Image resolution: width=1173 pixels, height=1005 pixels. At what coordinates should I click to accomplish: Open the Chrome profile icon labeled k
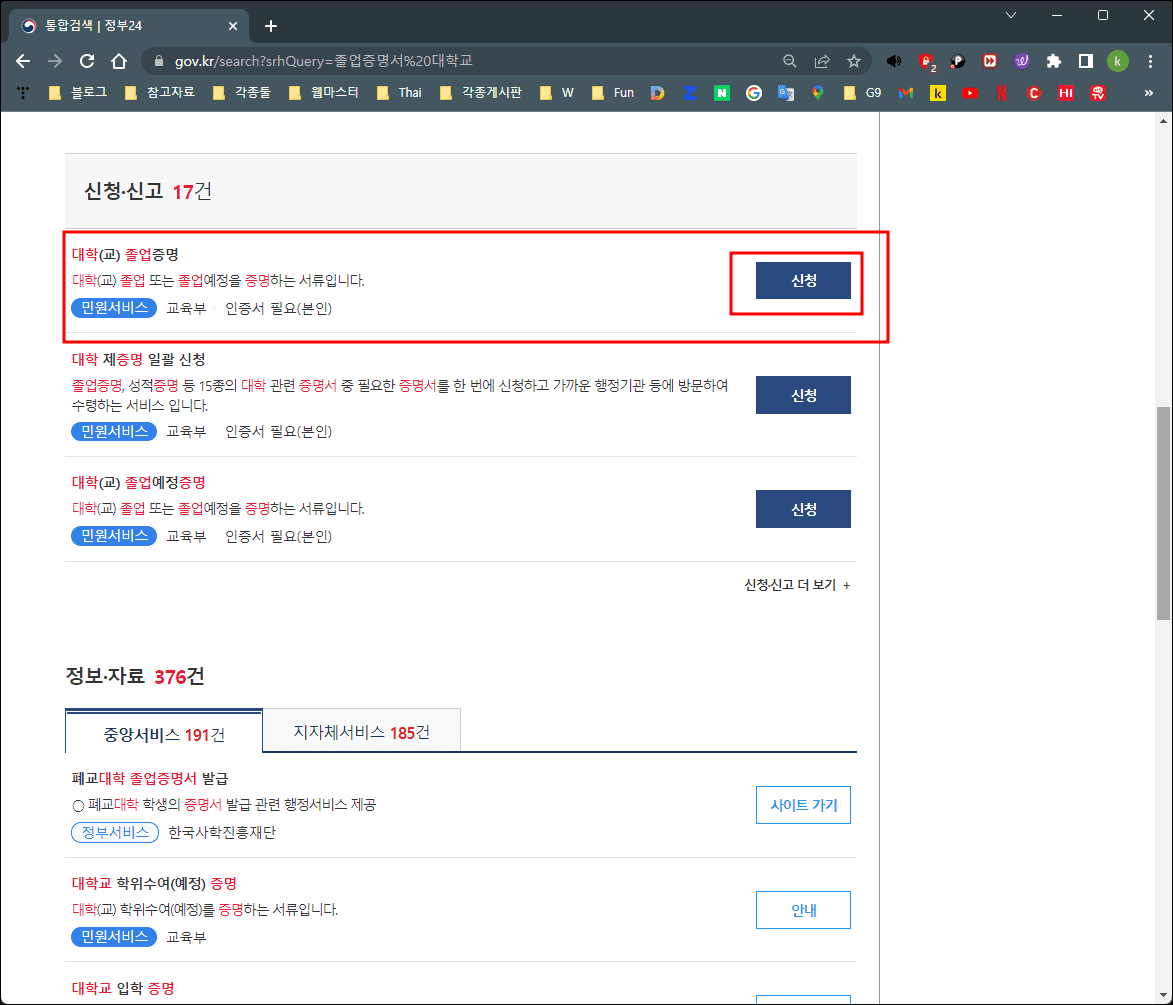(1117, 60)
